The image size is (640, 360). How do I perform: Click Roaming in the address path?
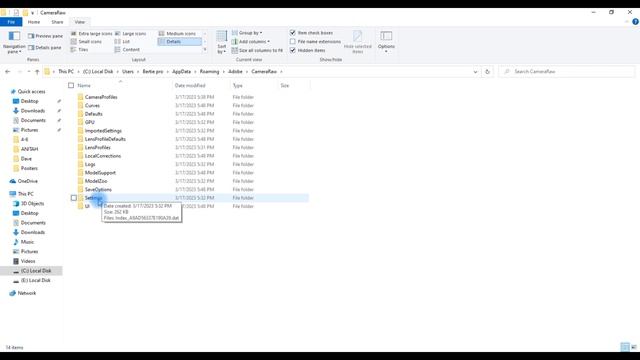[x=209, y=71]
